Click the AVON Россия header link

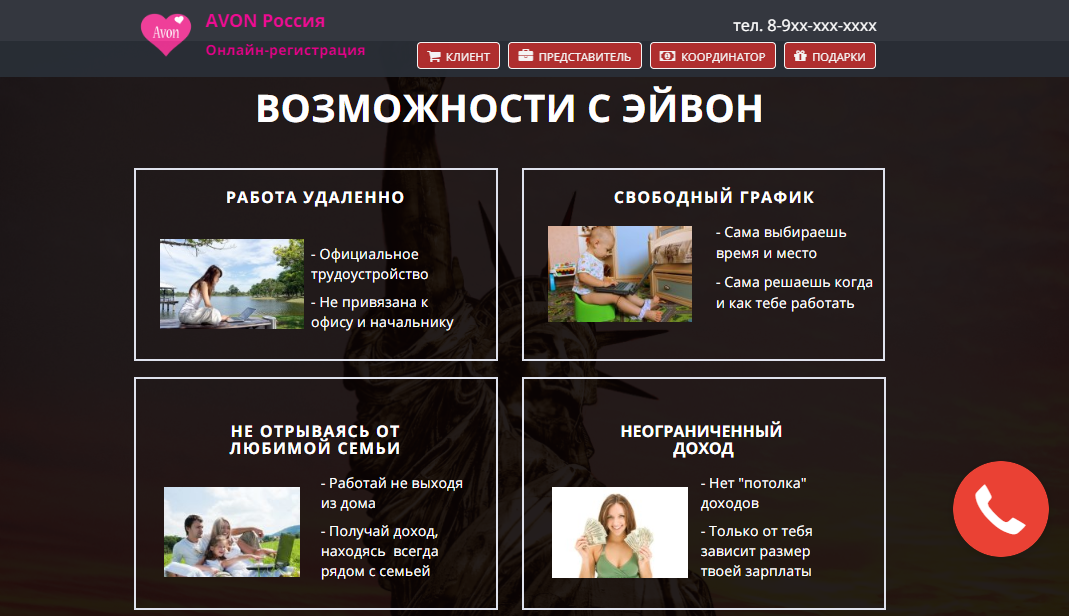click(264, 20)
